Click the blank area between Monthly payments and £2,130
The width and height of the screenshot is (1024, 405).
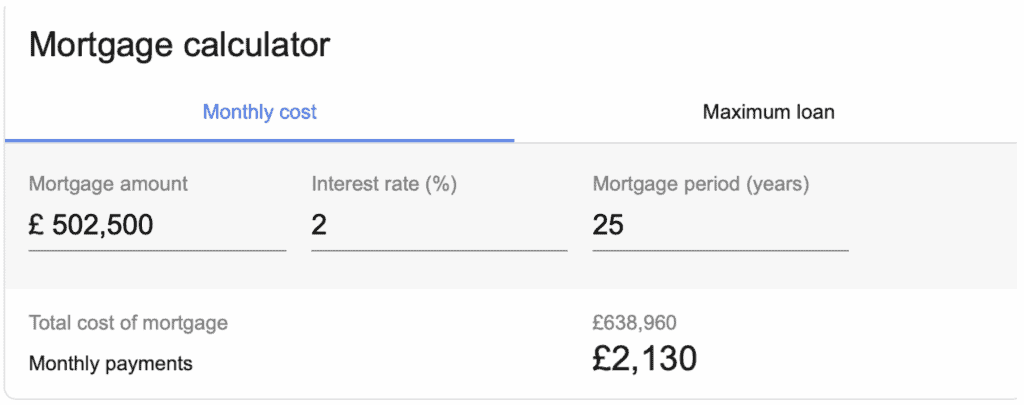tap(392, 363)
